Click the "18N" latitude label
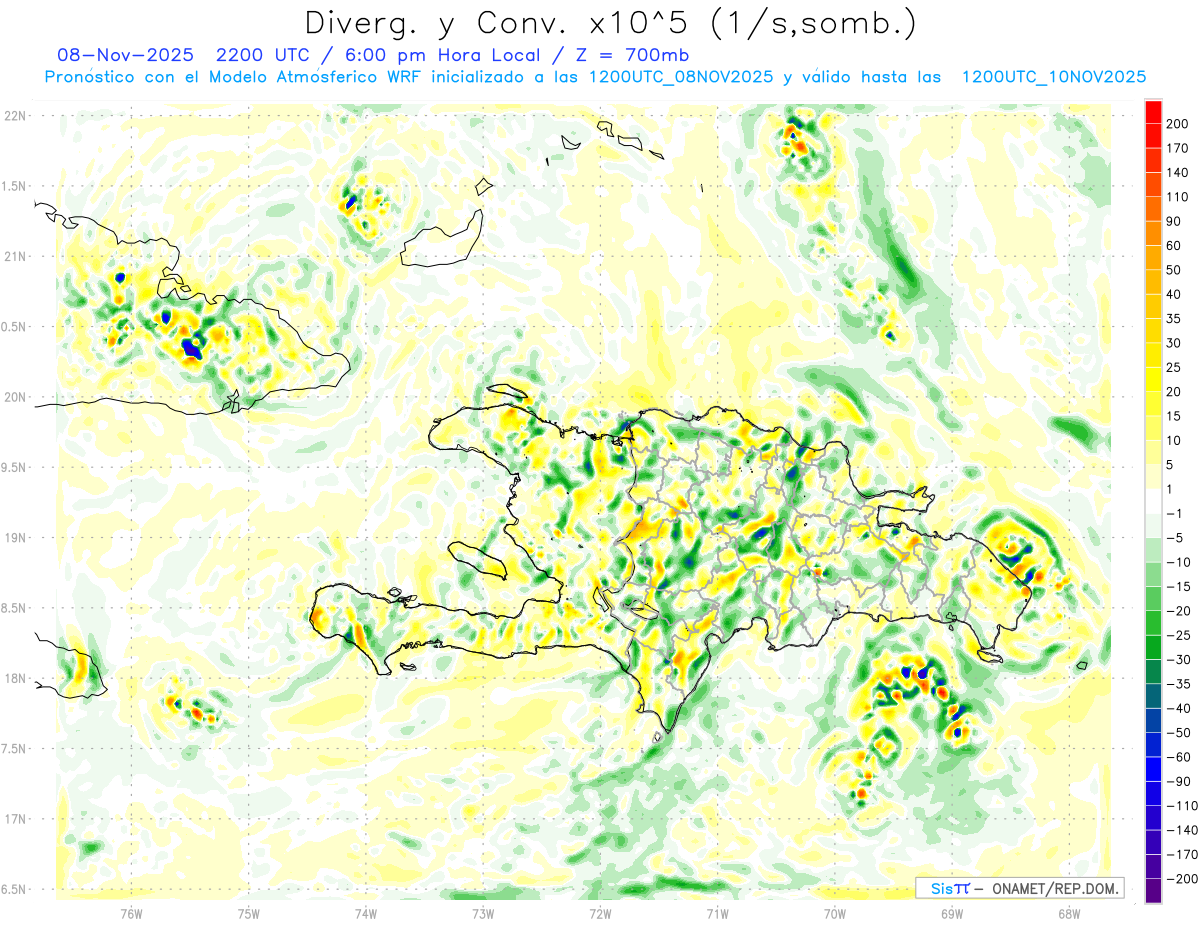Screen dimensions: 1200x927 (16, 679)
